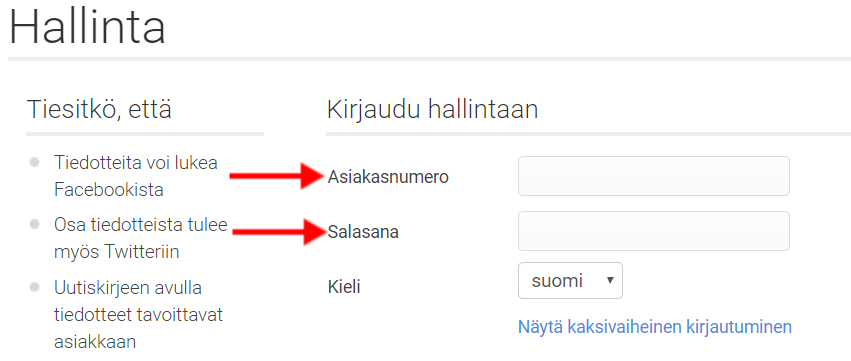Open the Näytä kaksivaiheinen kirjautuminen link
Viewport: 851px width, 361px height.
point(655,327)
